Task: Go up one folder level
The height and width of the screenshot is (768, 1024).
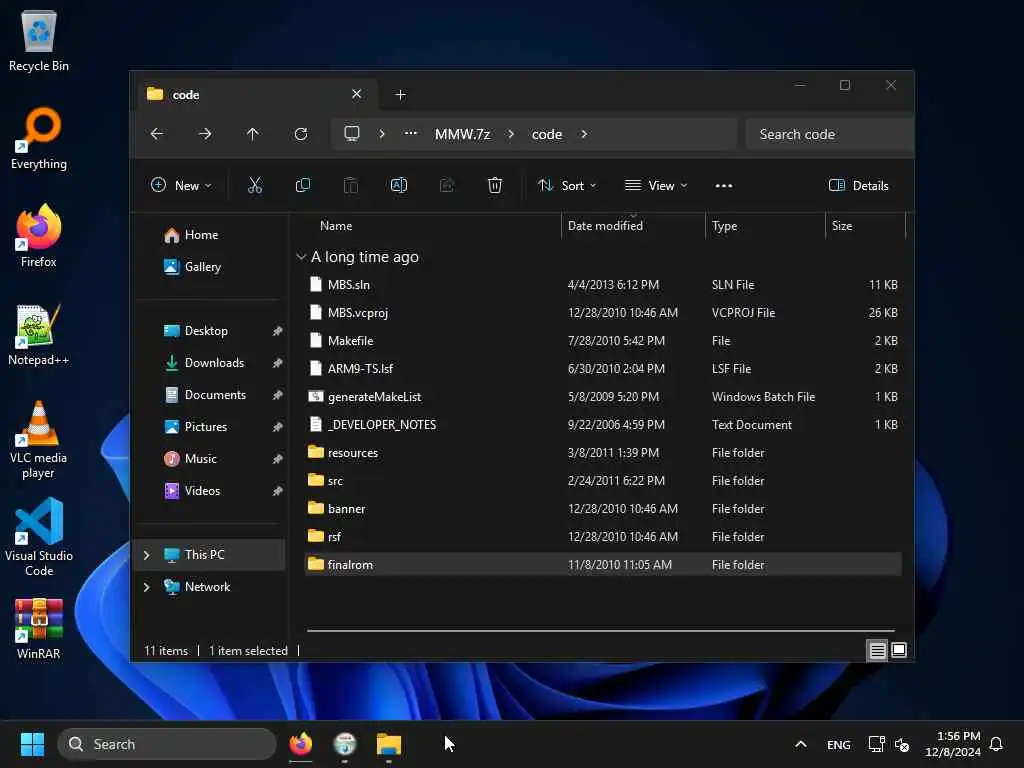Action: [x=253, y=134]
